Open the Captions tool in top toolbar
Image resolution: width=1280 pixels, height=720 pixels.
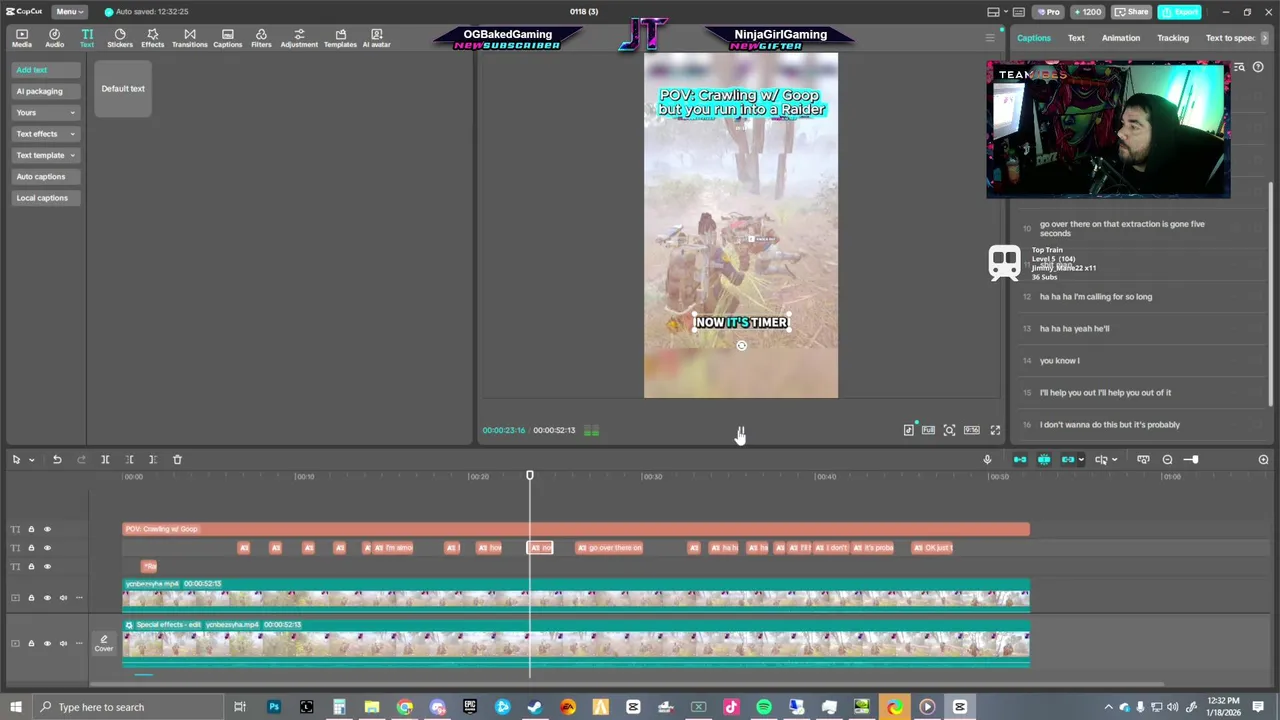point(227,38)
